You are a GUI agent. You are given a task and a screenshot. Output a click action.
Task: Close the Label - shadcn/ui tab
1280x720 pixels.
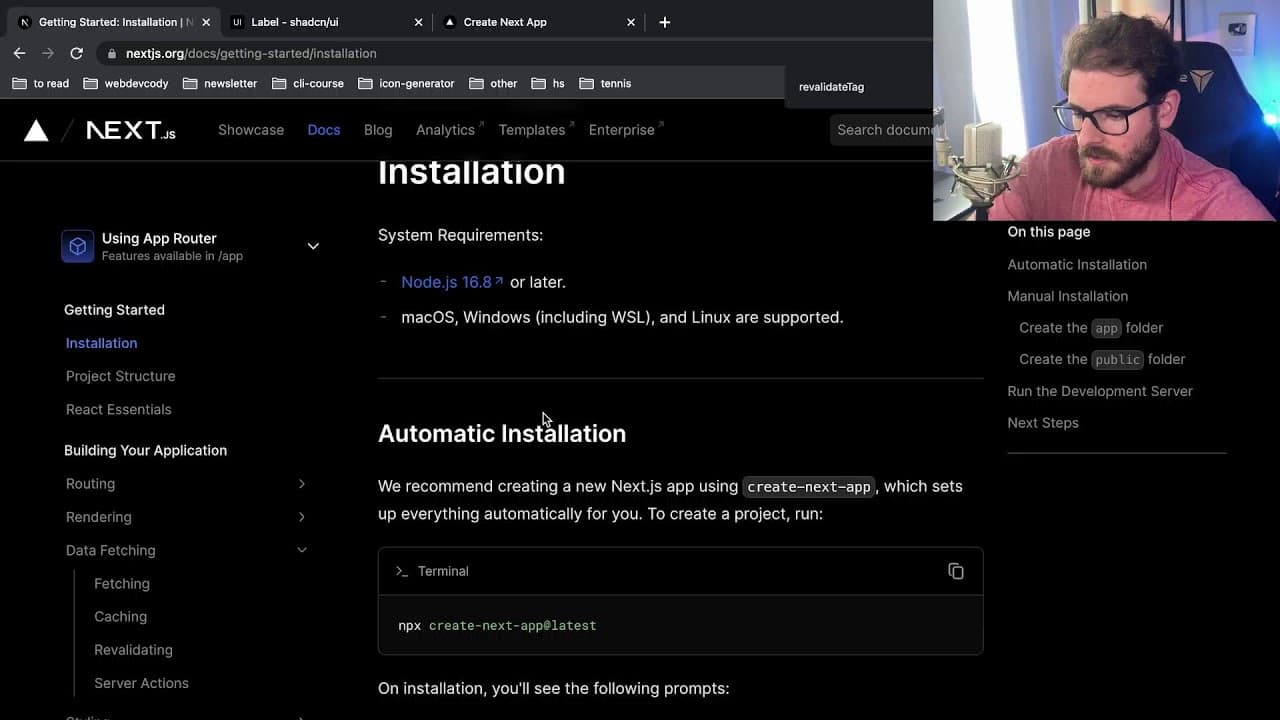pos(418,22)
